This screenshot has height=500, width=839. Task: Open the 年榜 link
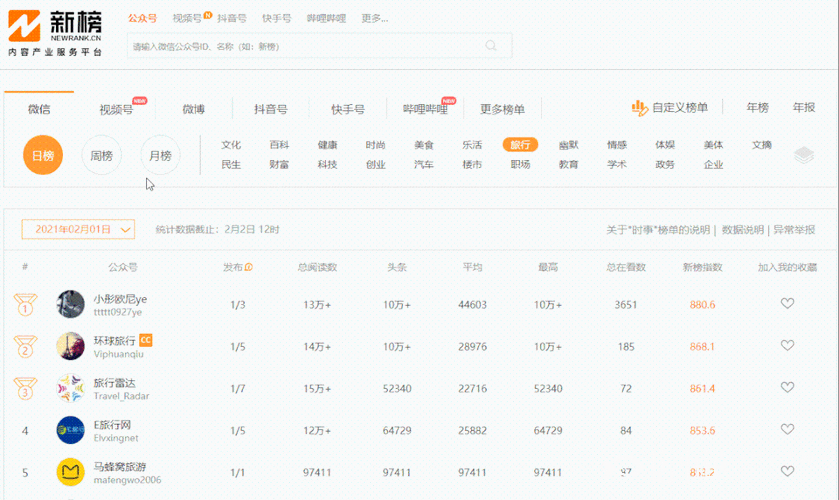pos(758,108)
